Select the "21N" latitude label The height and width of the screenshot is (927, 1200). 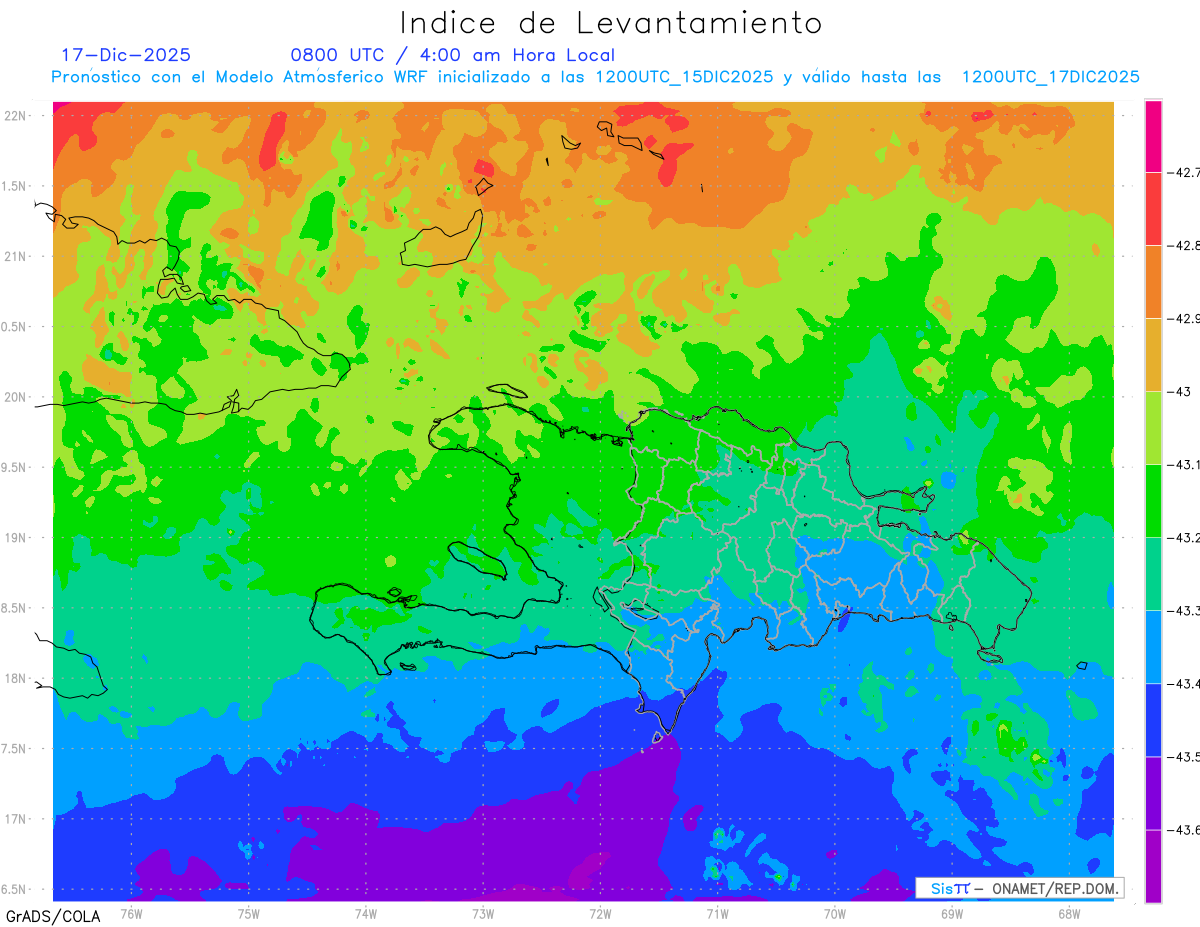pyautogui.click(x=17, y=256)
